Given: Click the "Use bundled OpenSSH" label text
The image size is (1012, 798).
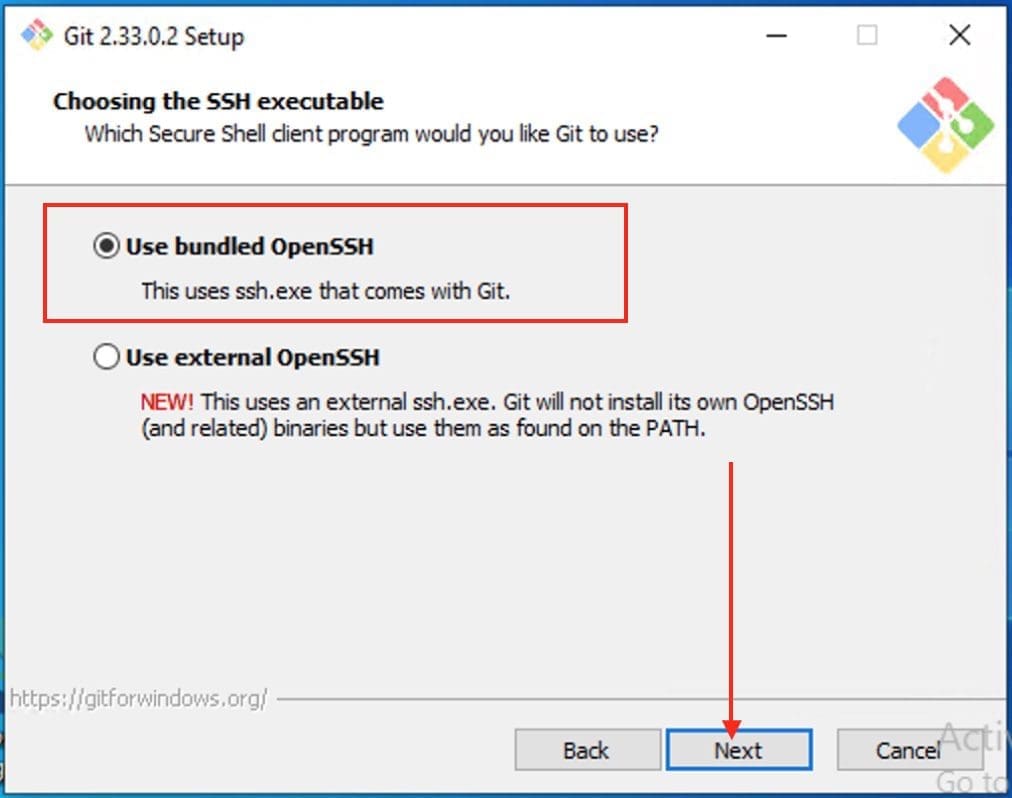Looking at the screenshot, I should (x=250, y=246).
